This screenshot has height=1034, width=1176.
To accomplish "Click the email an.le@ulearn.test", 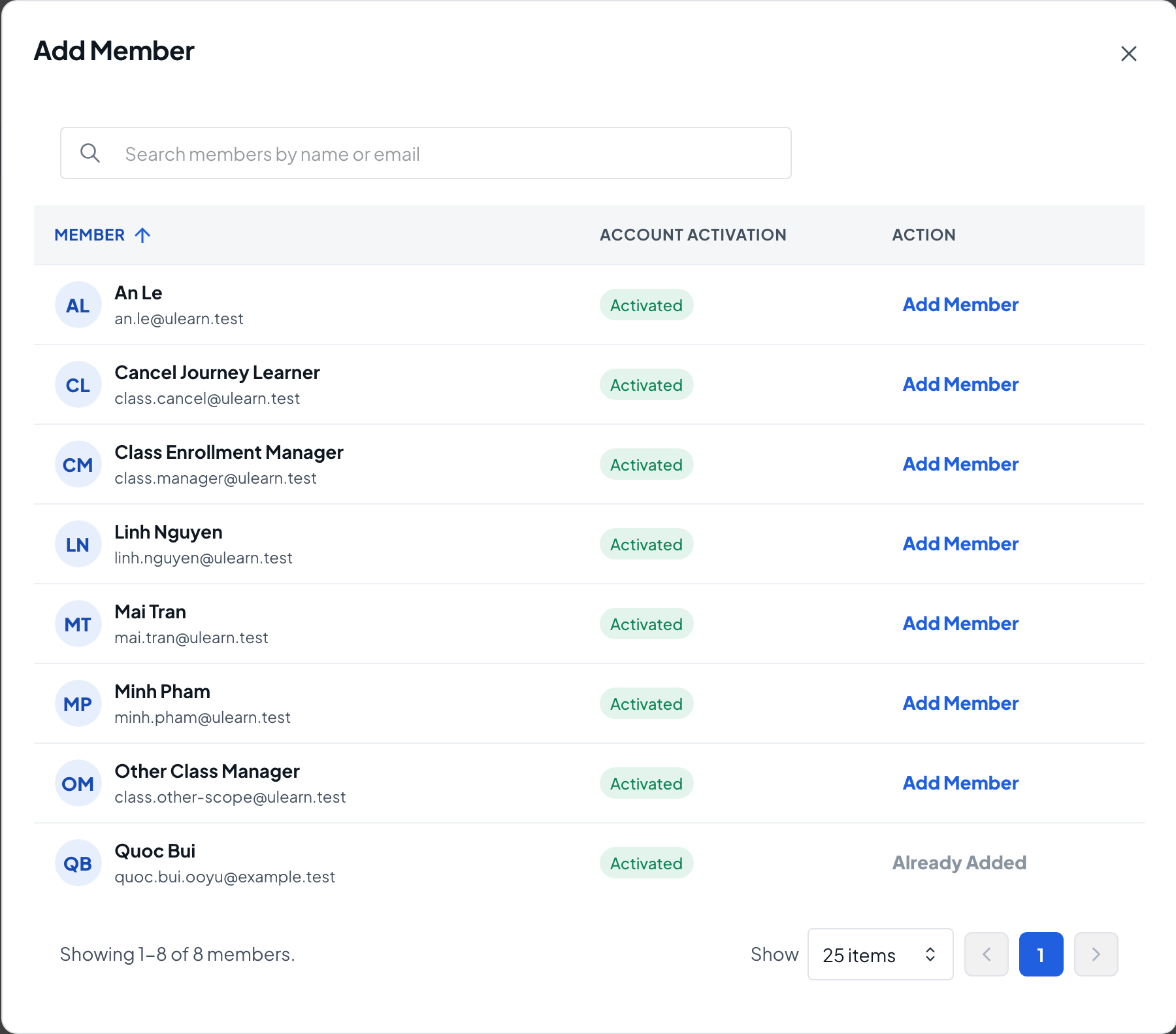I will point(179,318).
